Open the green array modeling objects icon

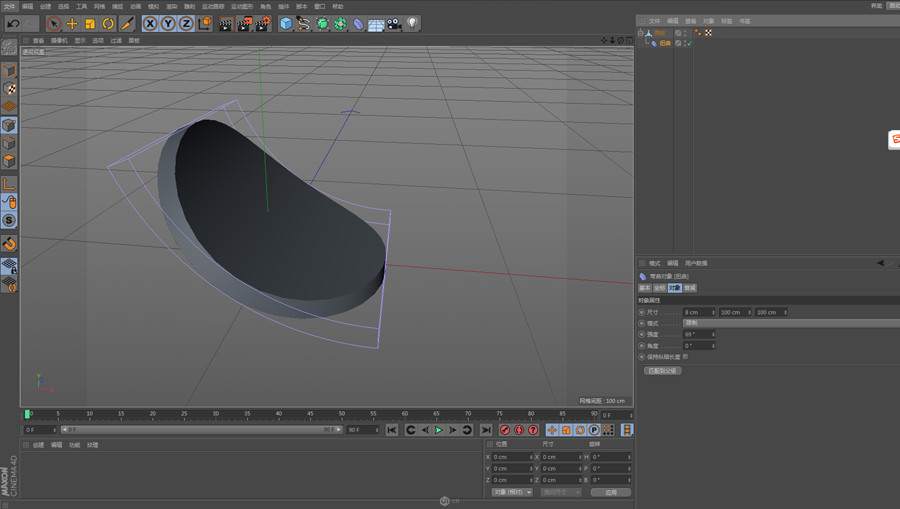(x=340, y=24)
